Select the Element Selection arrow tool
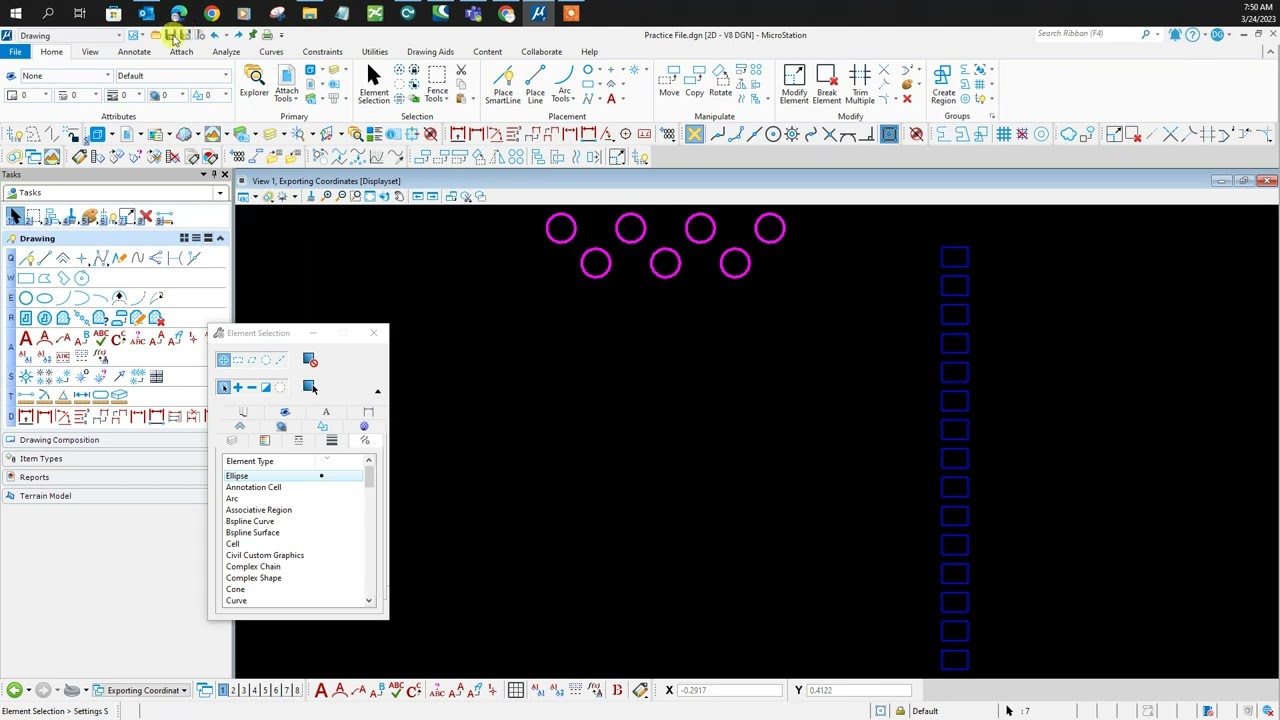Image resolution: width=1280 pixels, height=720 pixels. [x=373, y=84]
